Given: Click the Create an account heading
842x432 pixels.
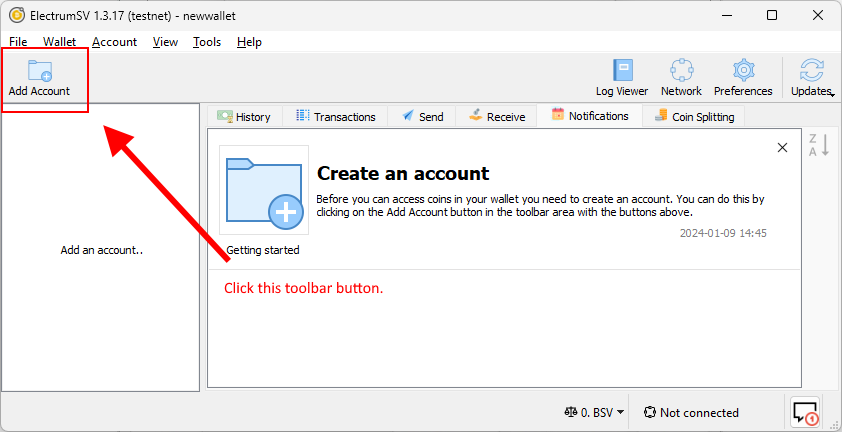Looking at the screenshot, I should 403,174.
